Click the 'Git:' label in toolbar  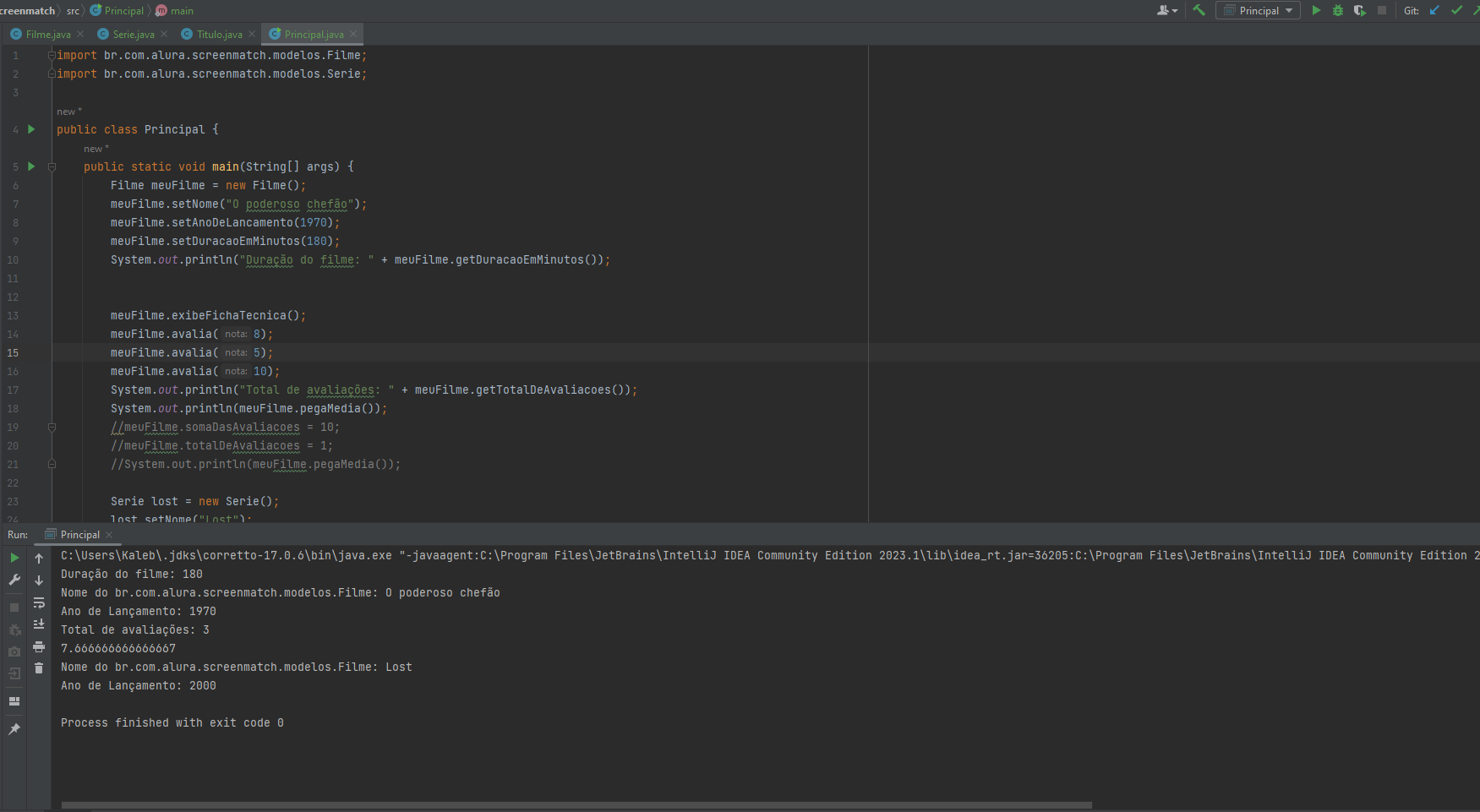coord(1412,11)
